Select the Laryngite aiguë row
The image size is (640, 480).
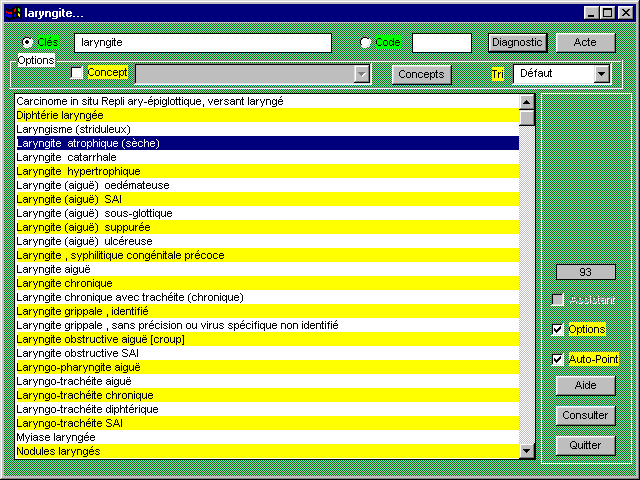tap(267, 269)
